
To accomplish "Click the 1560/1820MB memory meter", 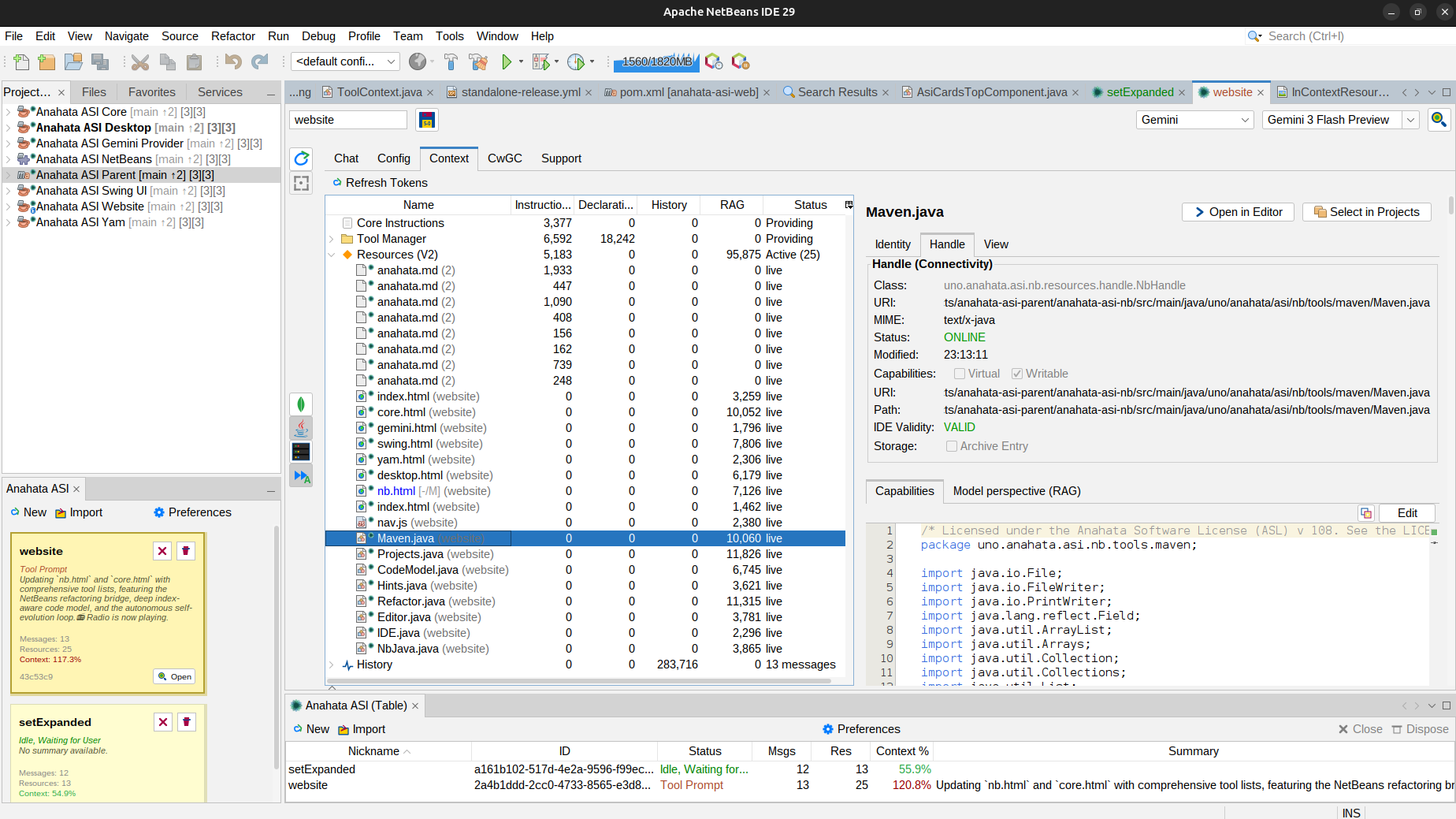I will [x=656, y=61].
